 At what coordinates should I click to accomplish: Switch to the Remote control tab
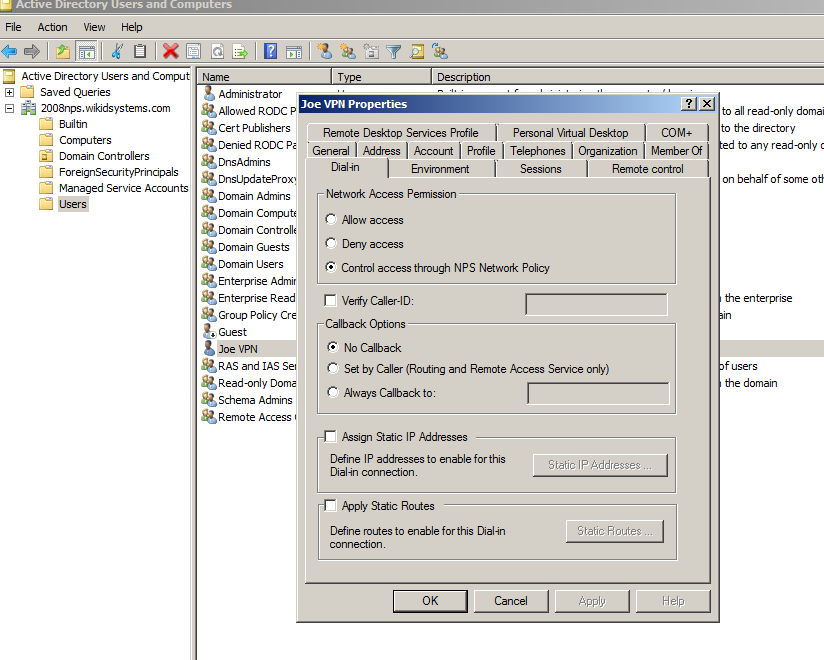(650, 169)
